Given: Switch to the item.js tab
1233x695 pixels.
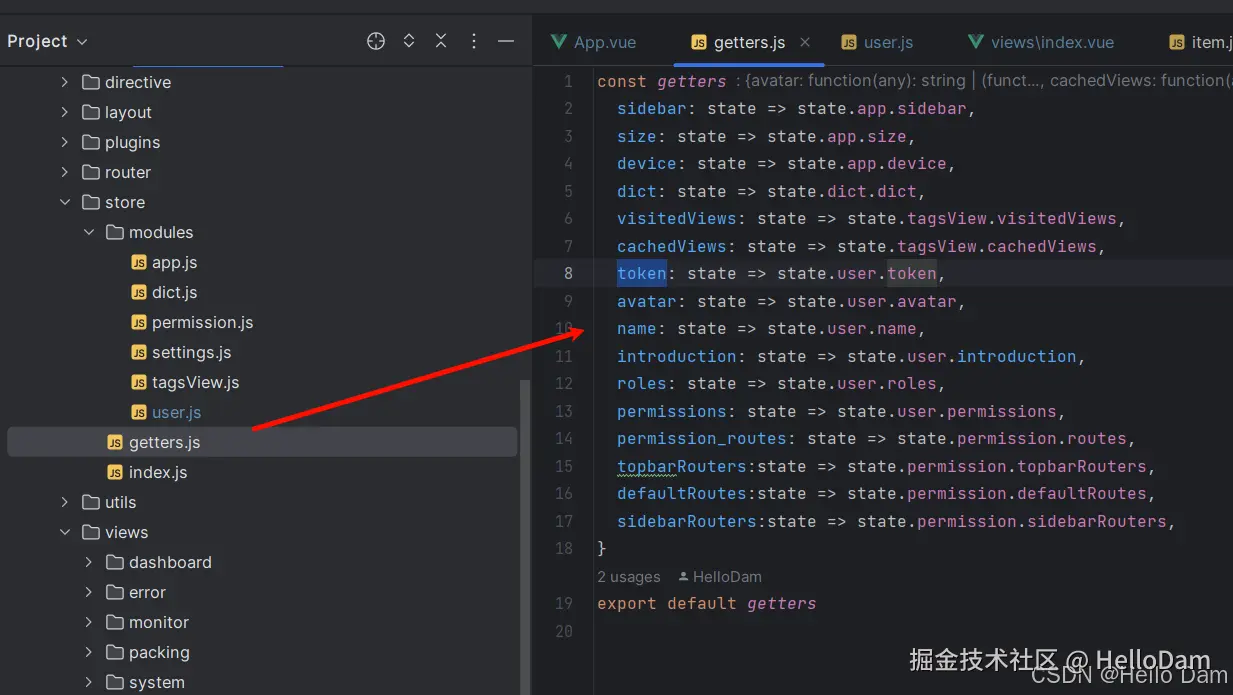Looking at the screenshot, I should tap(1200, 42).
